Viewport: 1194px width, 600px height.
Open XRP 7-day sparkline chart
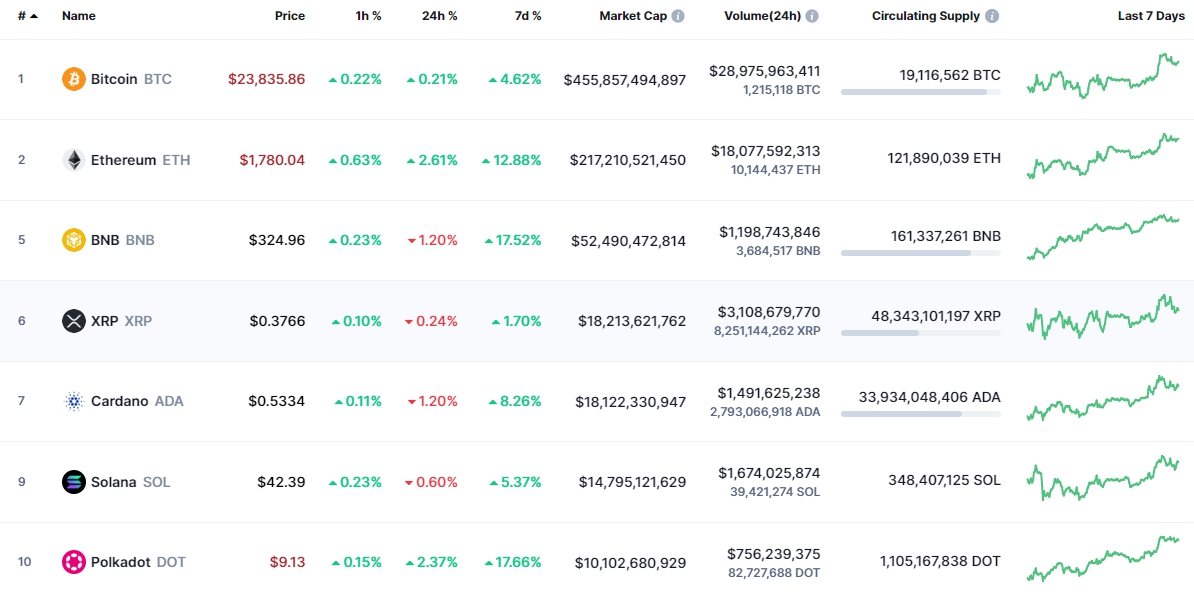point(1103,317)
